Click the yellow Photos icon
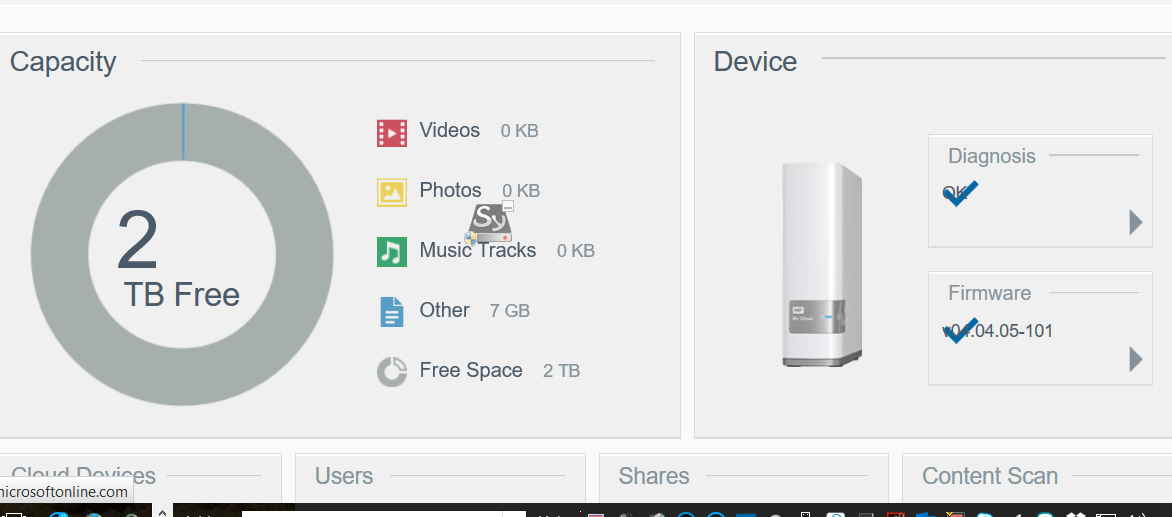The width and height of the screenshot is (1172, 517). click(391, 192)
